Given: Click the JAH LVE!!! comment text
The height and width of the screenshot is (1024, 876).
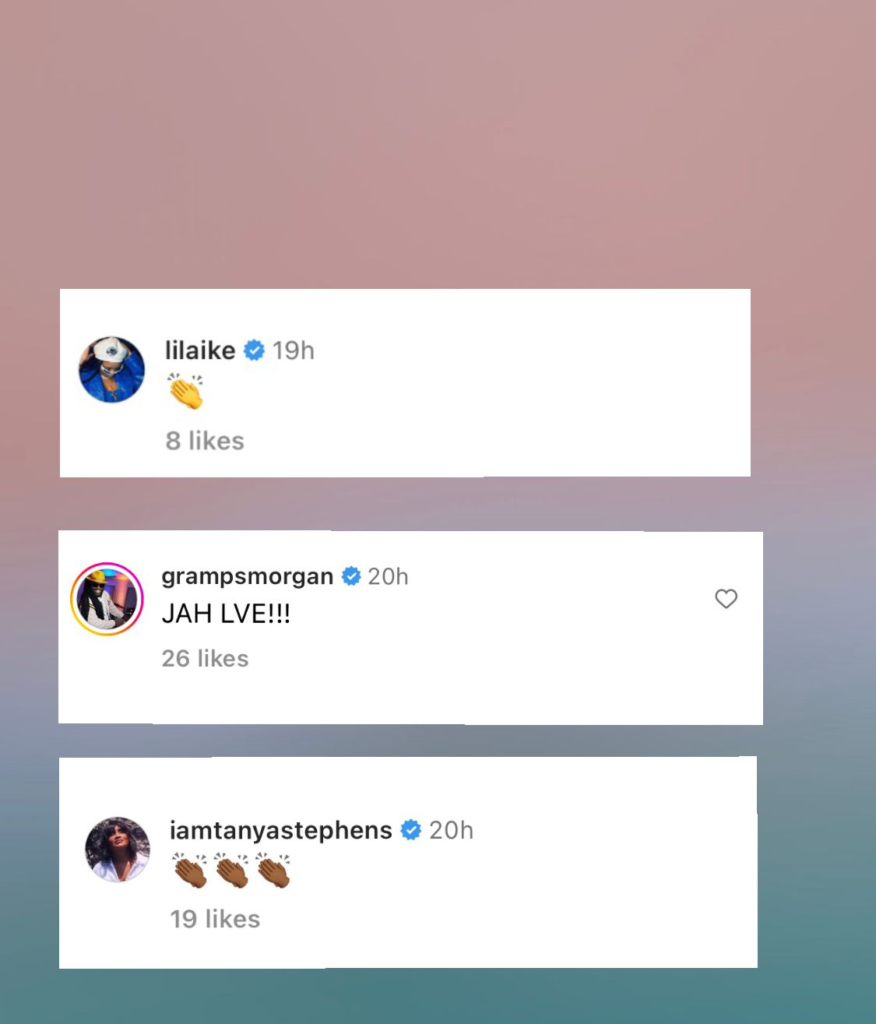Looking at the screenshot, I should coord(226,614).
